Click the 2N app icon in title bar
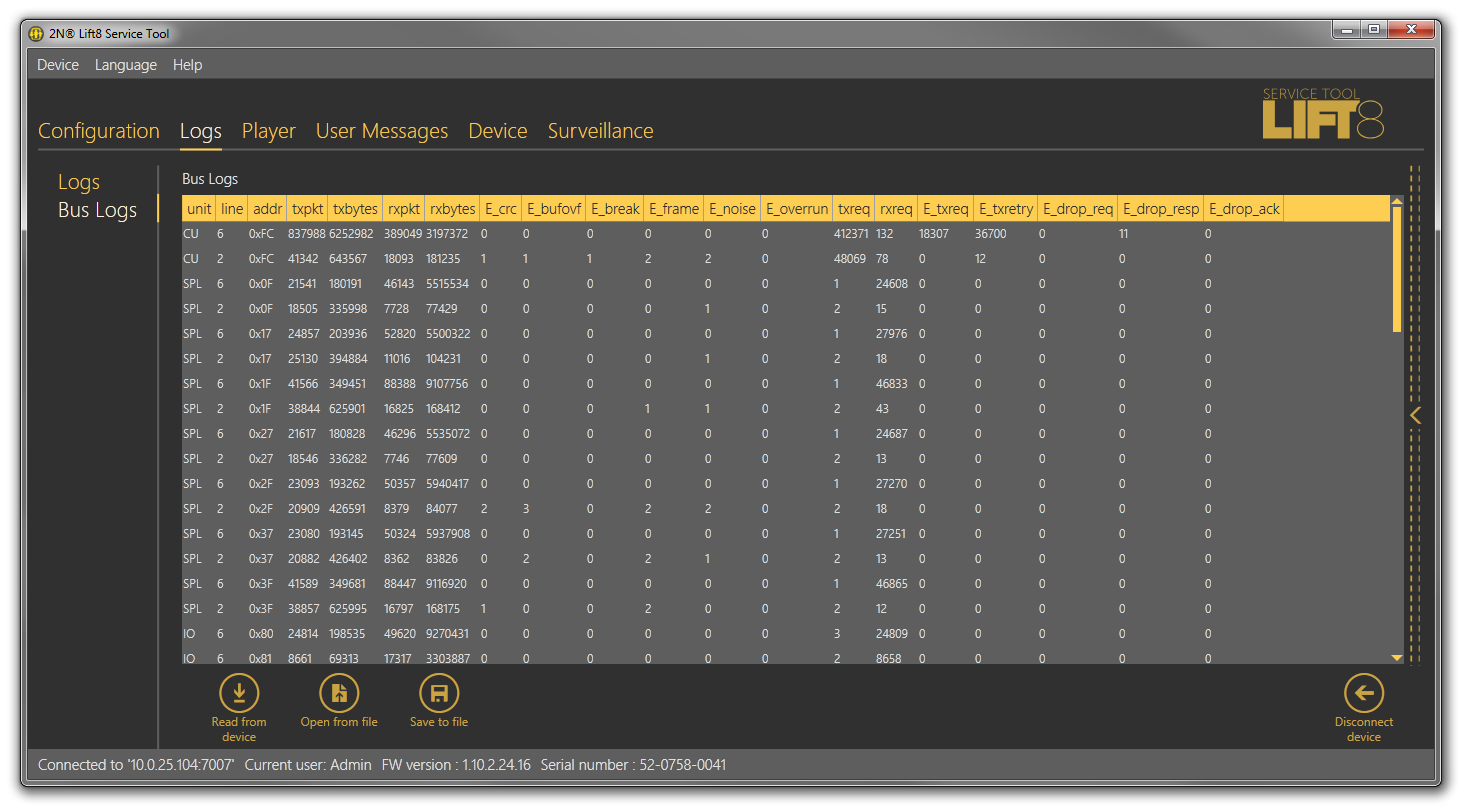 click(x=36, y=33)
